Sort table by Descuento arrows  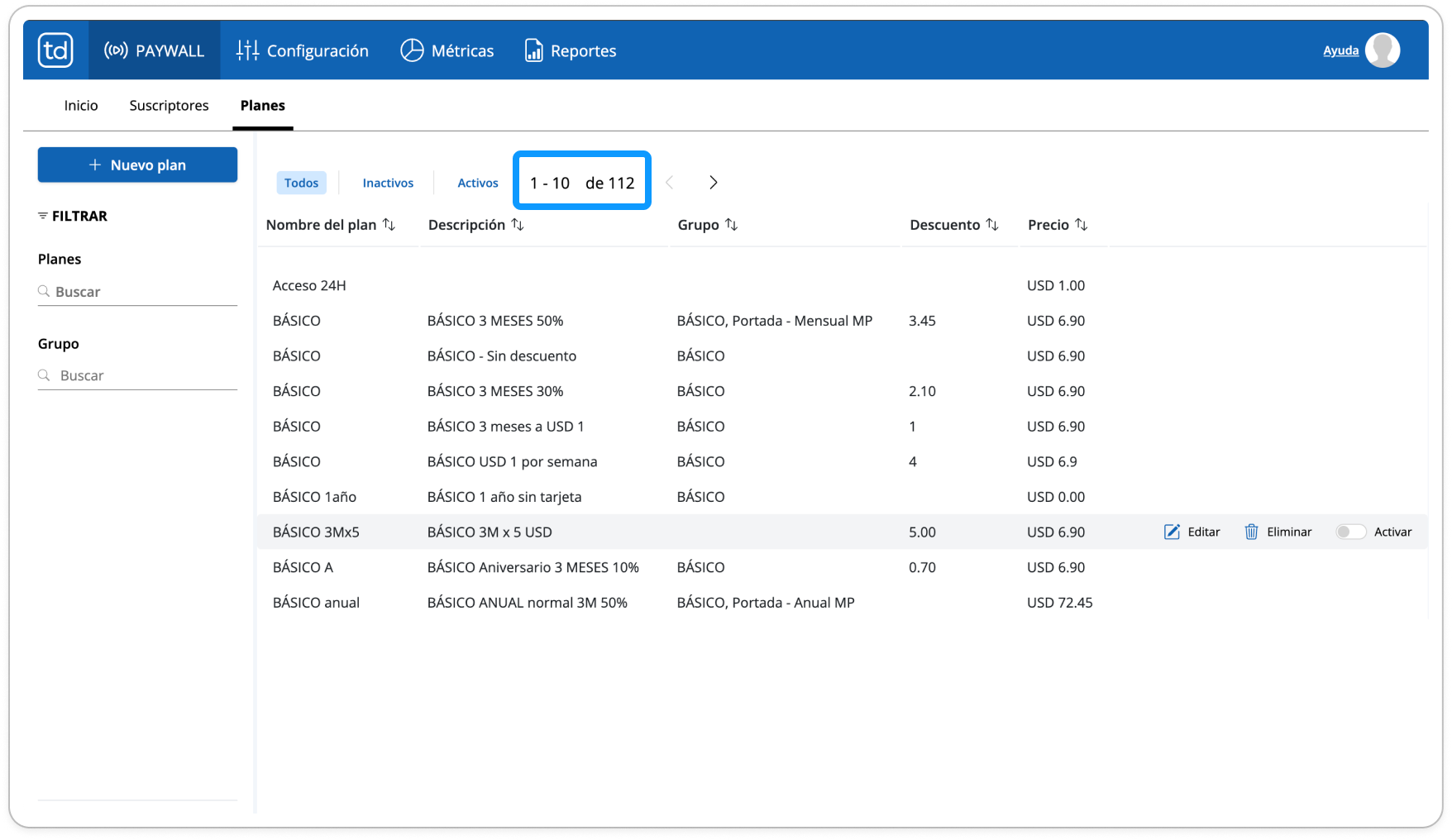pos(992,225)
